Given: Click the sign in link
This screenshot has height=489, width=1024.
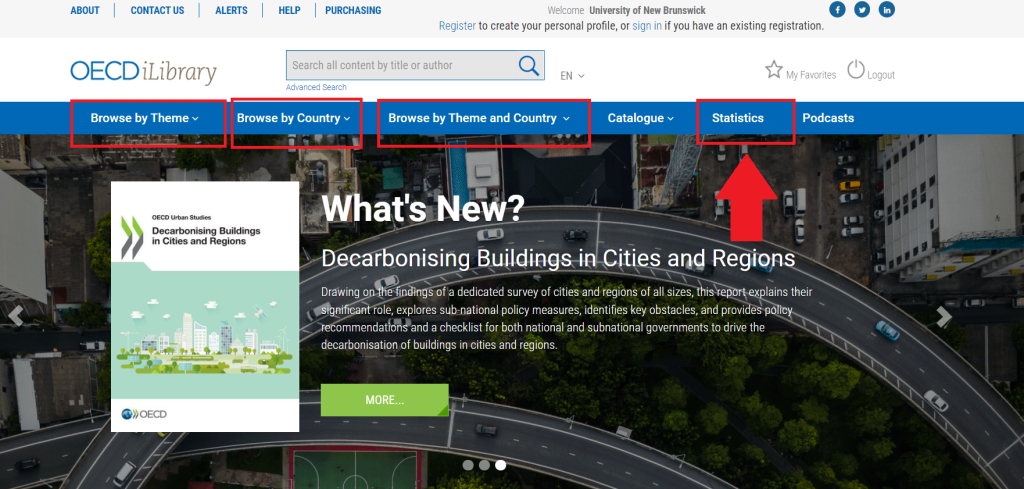Looking at the screenshot, I should tap(647, 26).
